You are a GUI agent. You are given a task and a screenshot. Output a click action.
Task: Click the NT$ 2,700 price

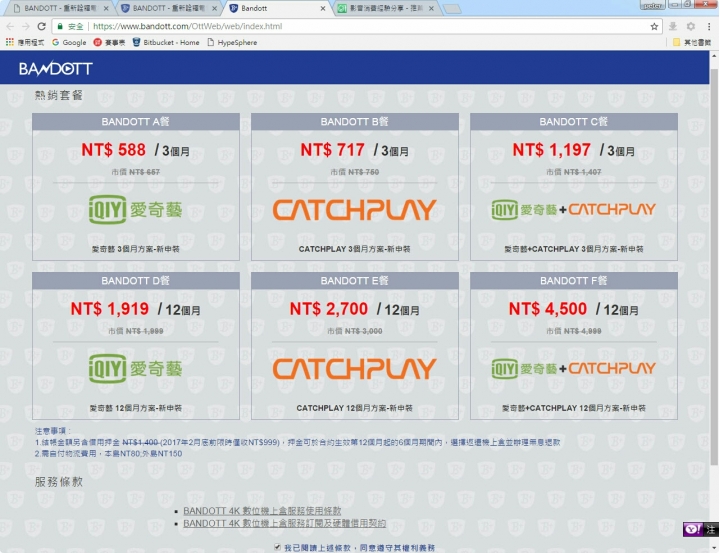(329, 309)
